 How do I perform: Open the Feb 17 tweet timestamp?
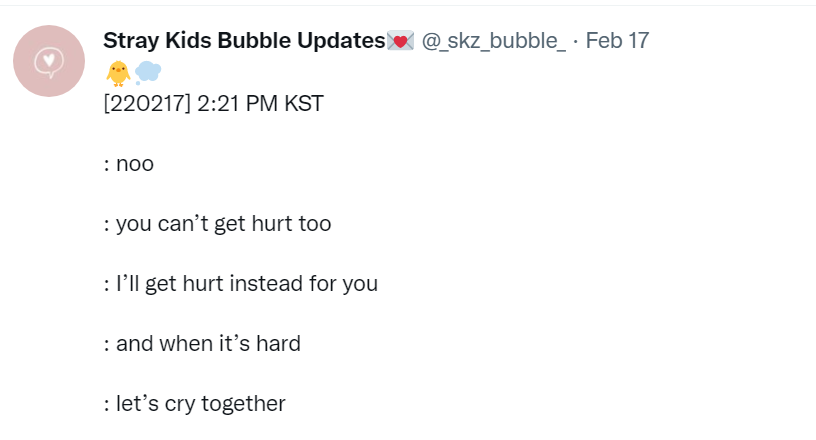617,41
